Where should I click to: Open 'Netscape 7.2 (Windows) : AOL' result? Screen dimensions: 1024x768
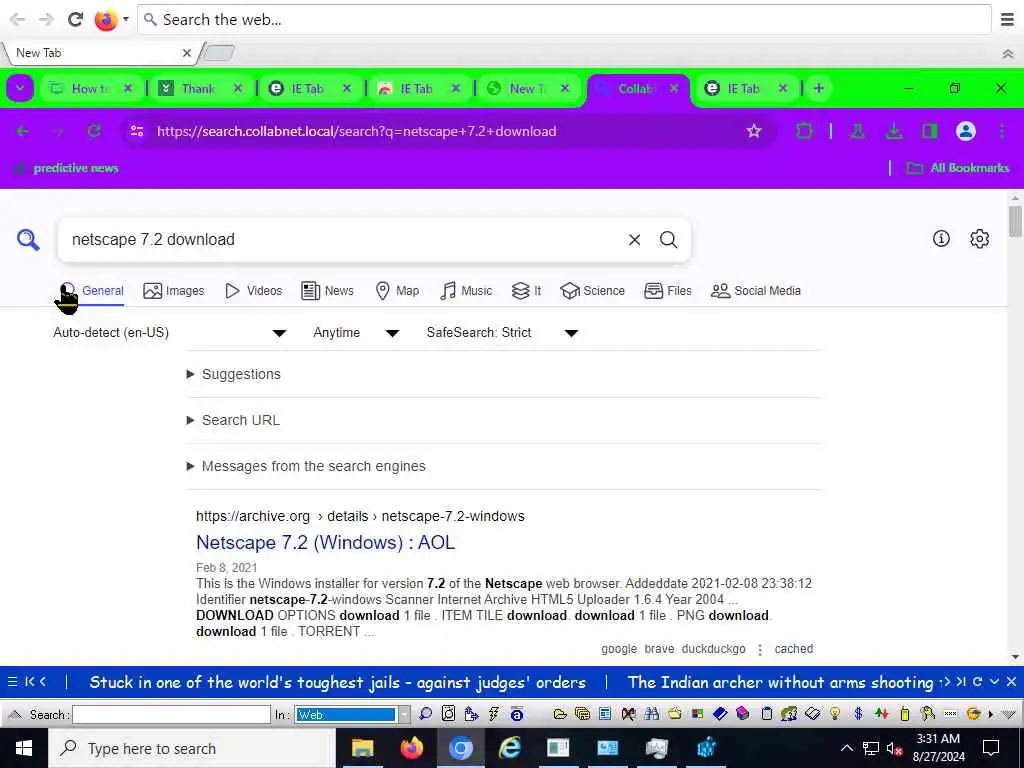pyautogui.click(x=325, y=543)
